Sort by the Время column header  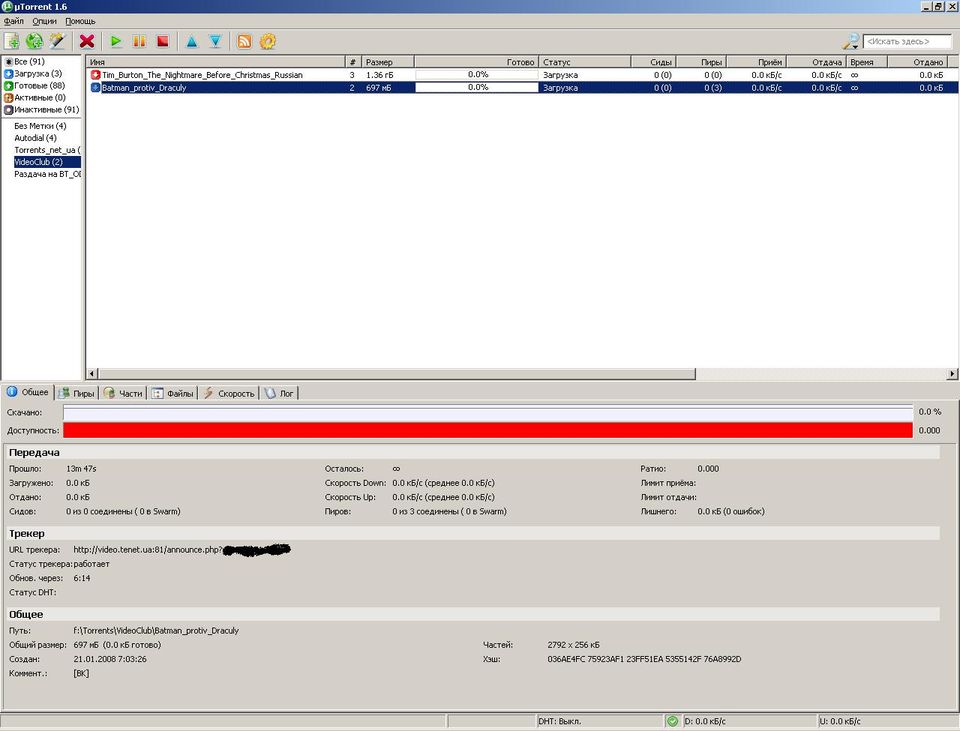pyautogui.click(x=867, y=62)
